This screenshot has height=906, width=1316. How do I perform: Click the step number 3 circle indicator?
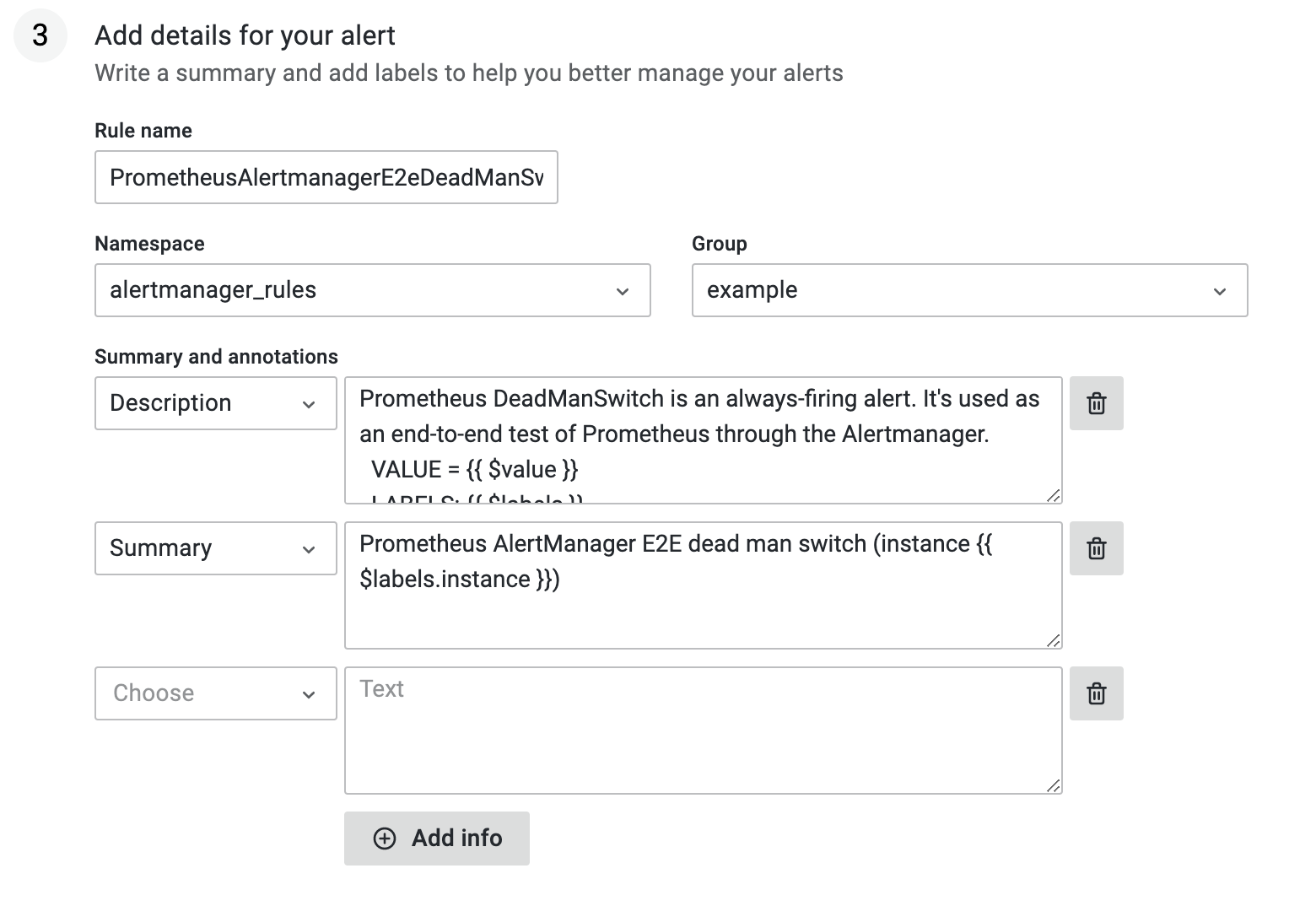coord(39,35)
